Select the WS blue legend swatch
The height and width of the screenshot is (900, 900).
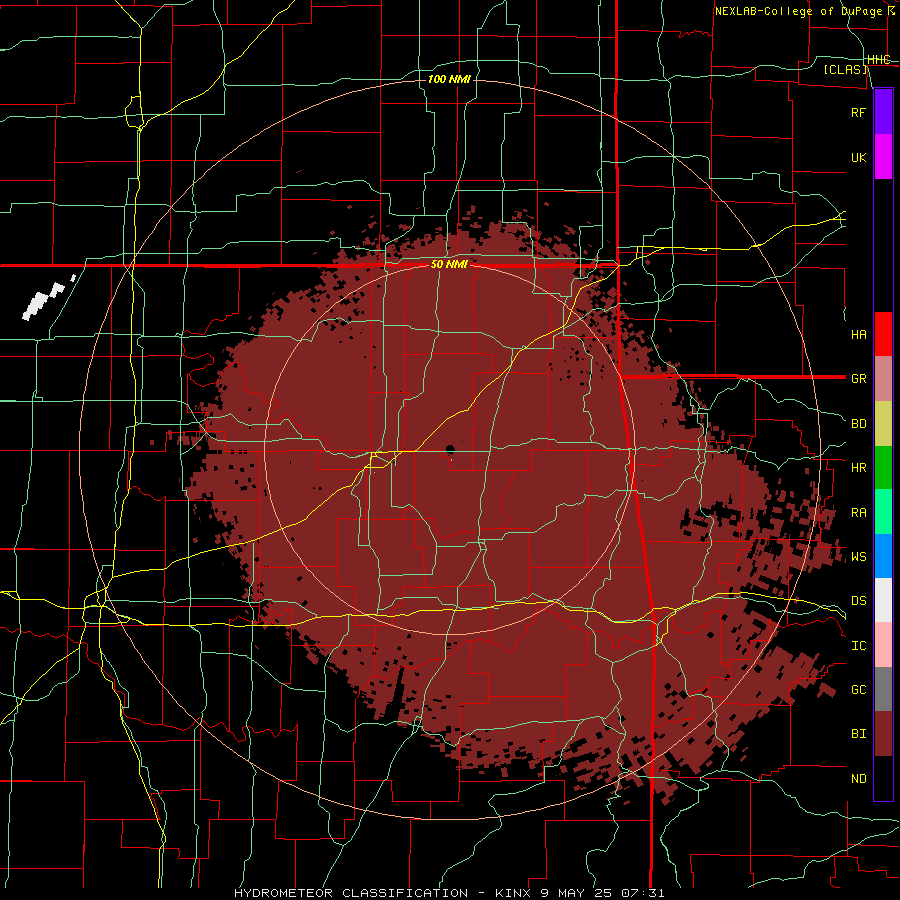[x=883, y=556]
